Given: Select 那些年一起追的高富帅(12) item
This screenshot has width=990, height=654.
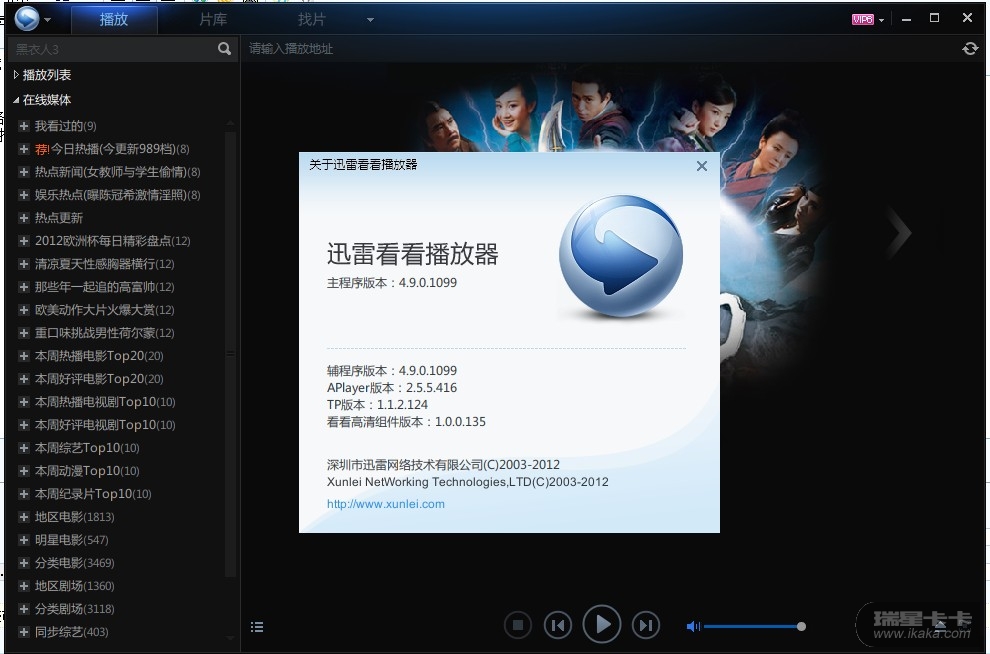Looking at the screenshot, I should coord(104,287).
